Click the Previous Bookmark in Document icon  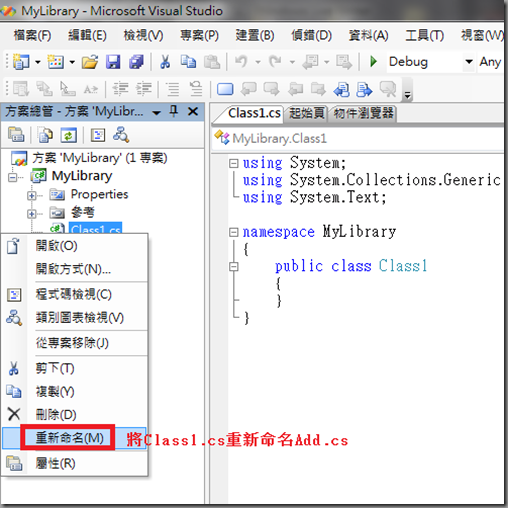click(342, 89)
